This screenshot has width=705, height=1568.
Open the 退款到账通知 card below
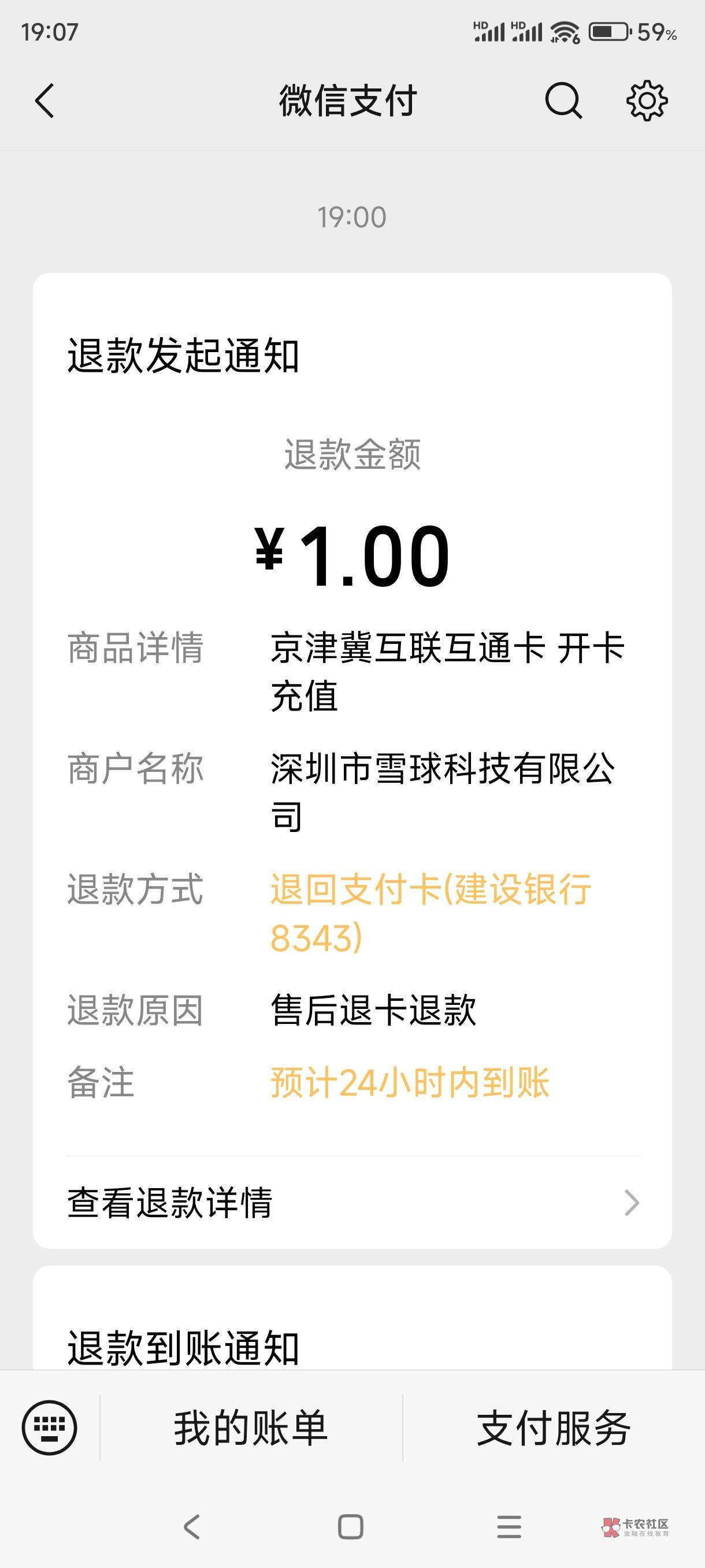pos(183,1348)
